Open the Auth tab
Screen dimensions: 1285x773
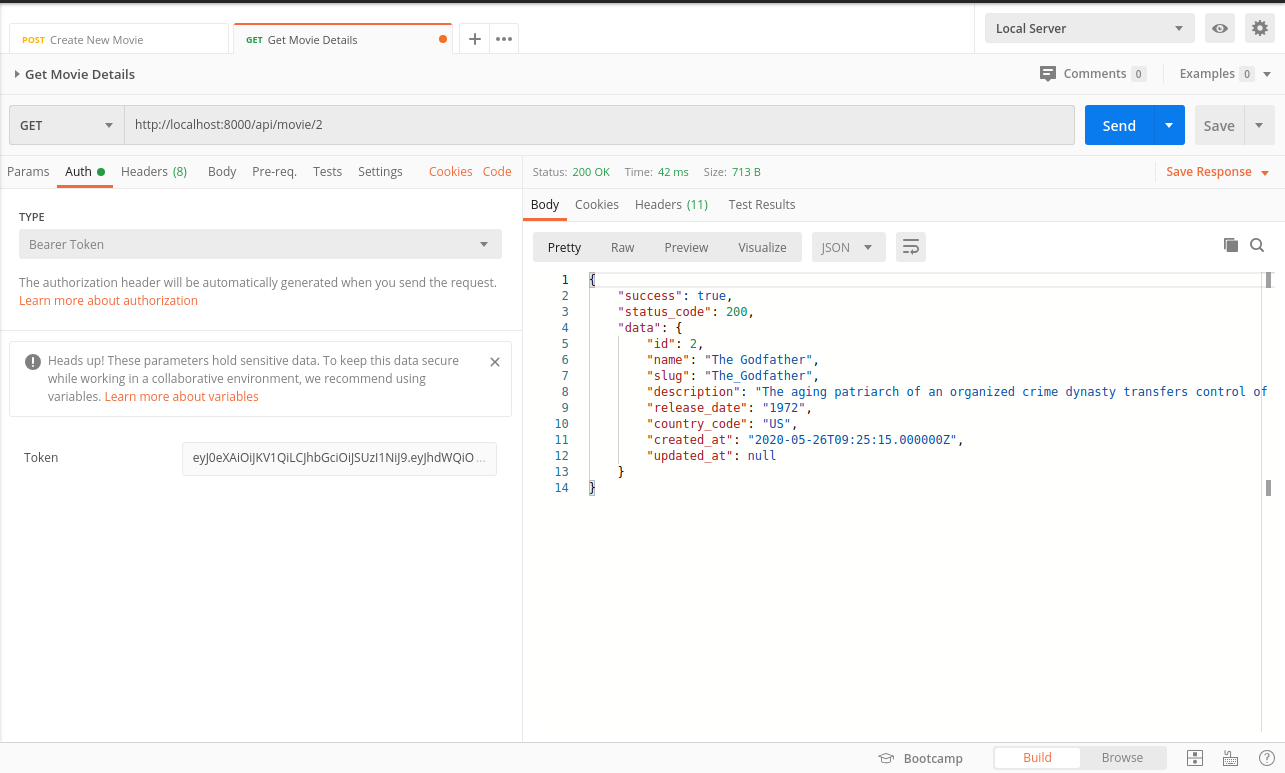pyautogui.click(x=84, y=171)
